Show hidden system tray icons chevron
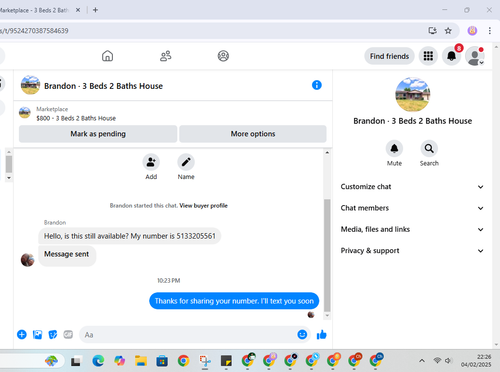Screen dimensions: 500x372 click(x=422, y=361)
